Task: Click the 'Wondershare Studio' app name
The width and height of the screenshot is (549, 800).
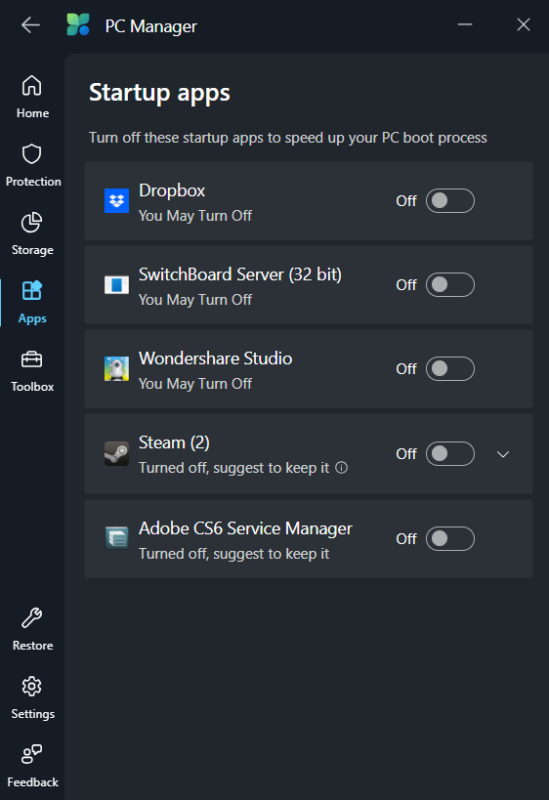Action: 215,358
